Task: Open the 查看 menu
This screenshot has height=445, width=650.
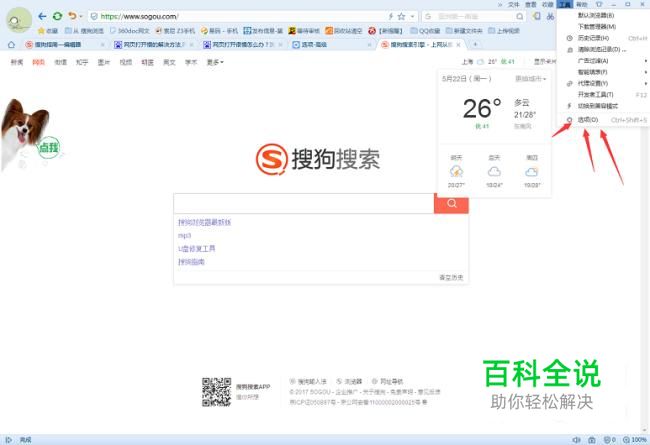Action: click(x=531, y=4)
